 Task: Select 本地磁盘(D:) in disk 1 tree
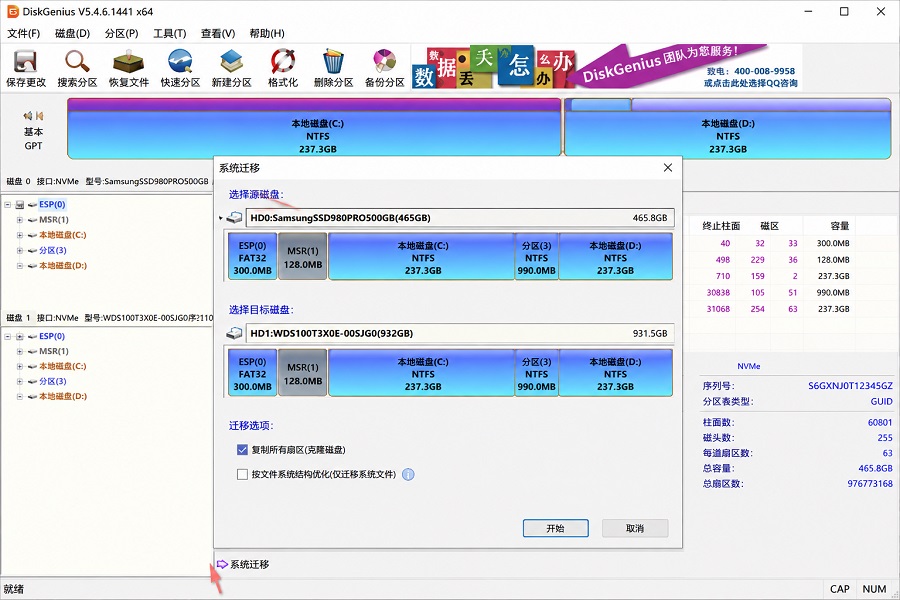[x=63, y=396]
